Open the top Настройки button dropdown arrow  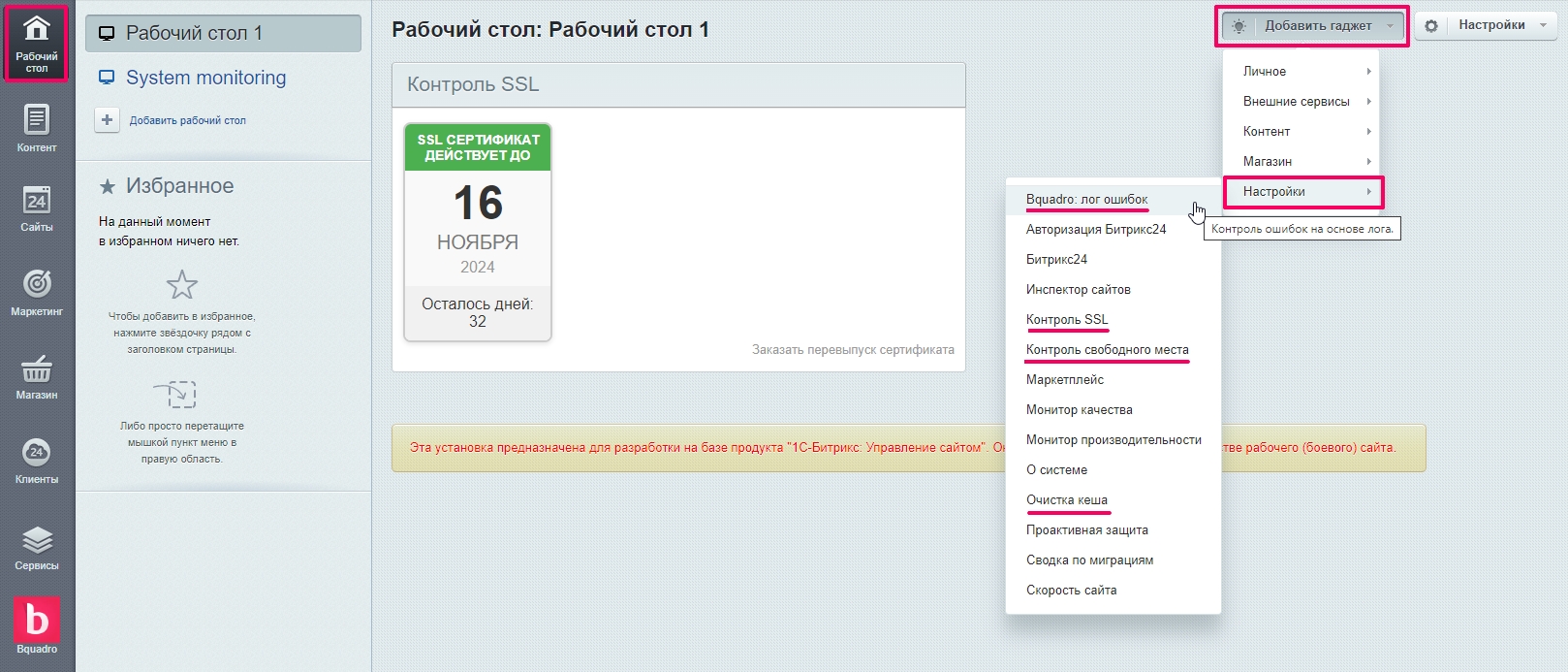[x=1543, y=25]
